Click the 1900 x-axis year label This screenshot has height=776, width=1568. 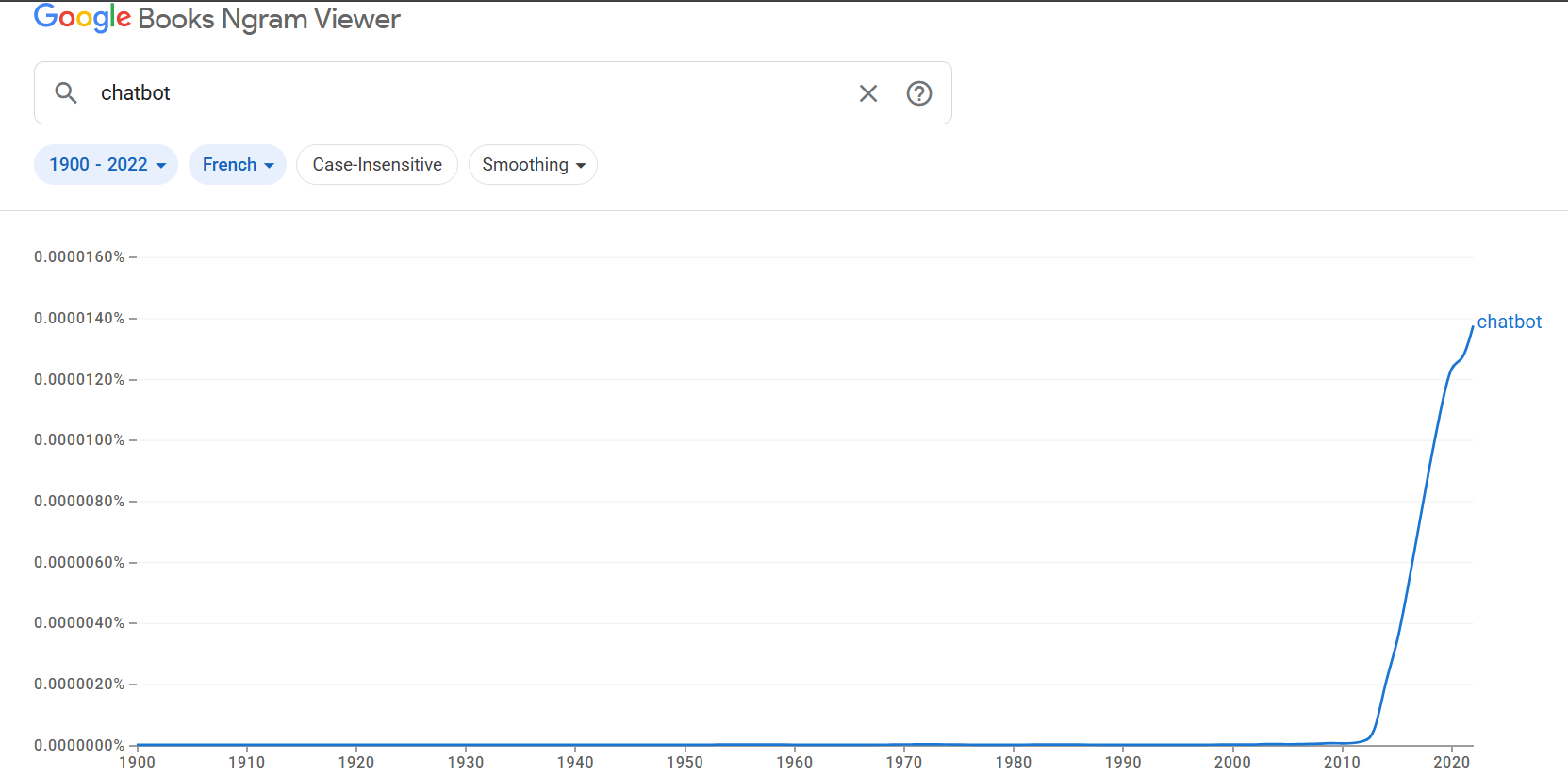[138, 762]
